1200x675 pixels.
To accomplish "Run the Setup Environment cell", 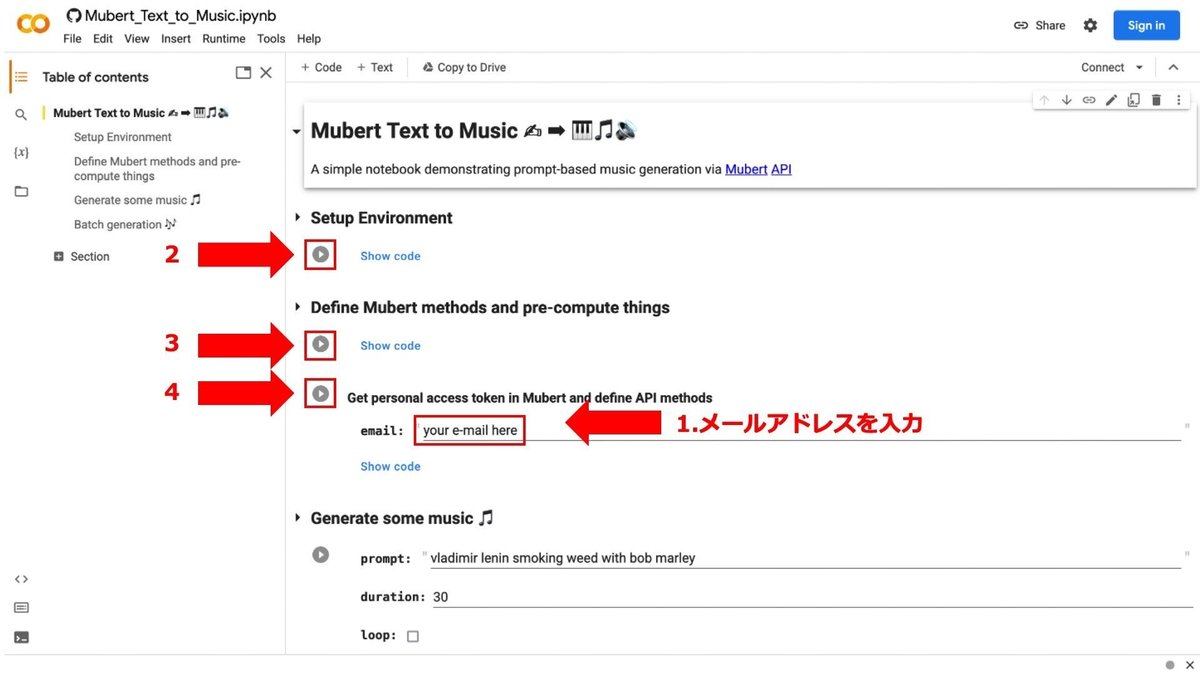I will pos(320,255).
